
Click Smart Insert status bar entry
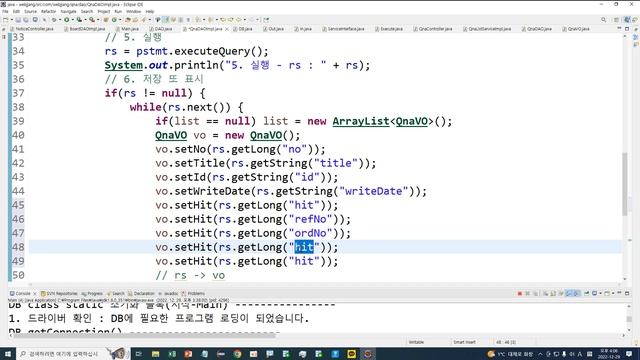464,342
